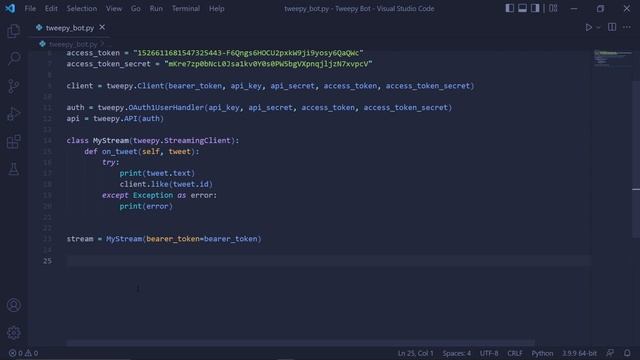640x360 pixels.
Task: Toggle the primary side bar layout
Action: point(509,8)
